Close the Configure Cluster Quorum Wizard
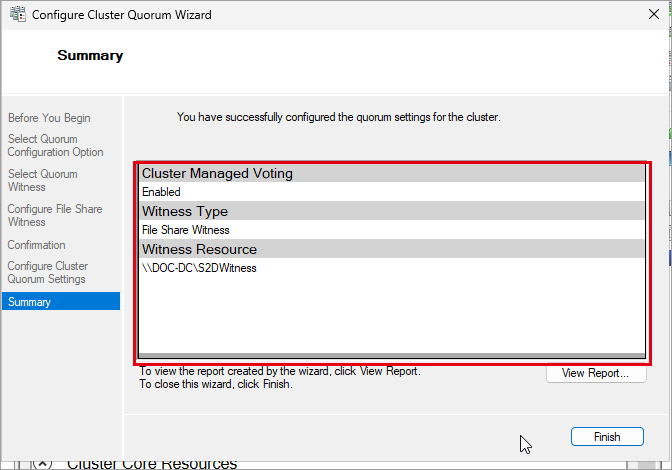 pos(654,15)
